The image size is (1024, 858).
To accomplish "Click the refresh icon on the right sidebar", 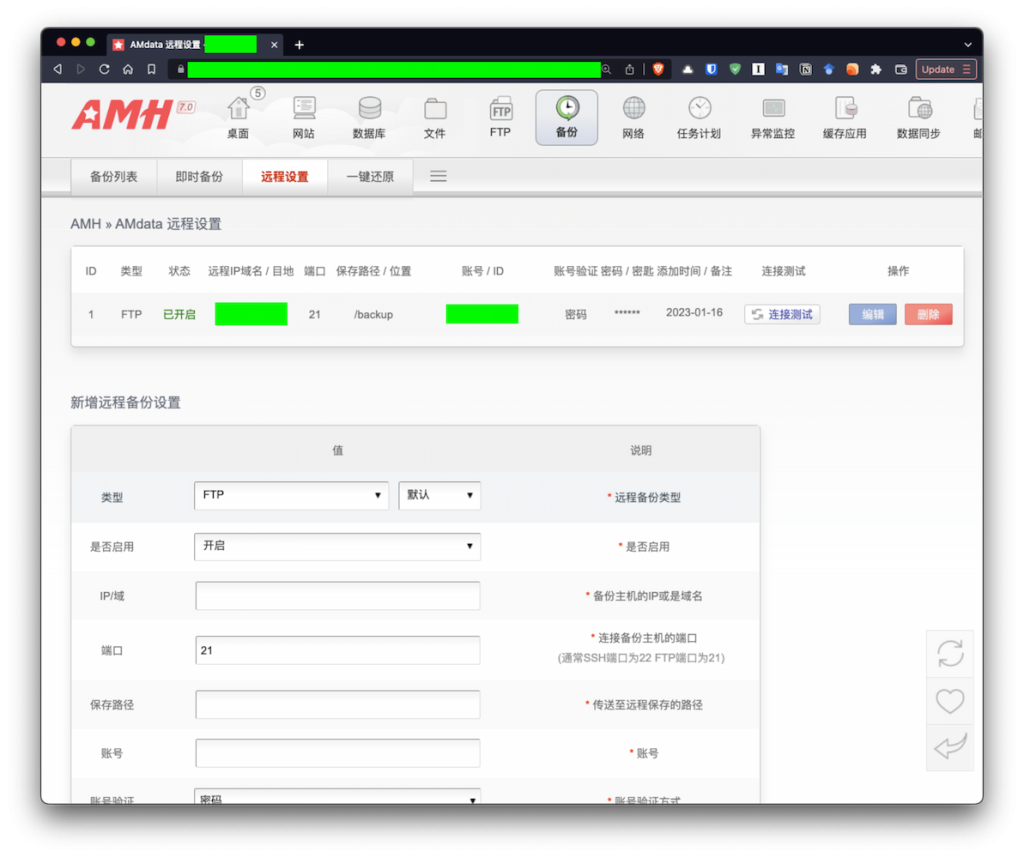I will [950, 653].
